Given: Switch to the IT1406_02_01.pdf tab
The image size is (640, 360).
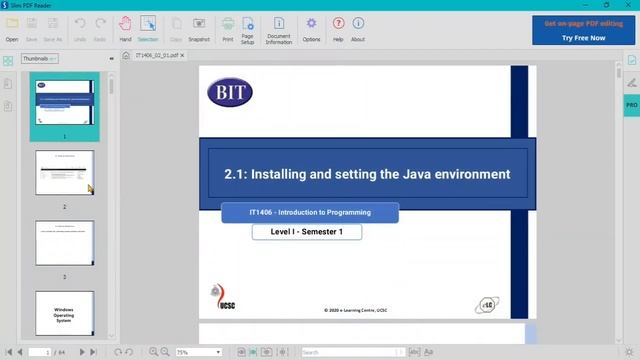Looking at the screenshot, I should point(157,55).
